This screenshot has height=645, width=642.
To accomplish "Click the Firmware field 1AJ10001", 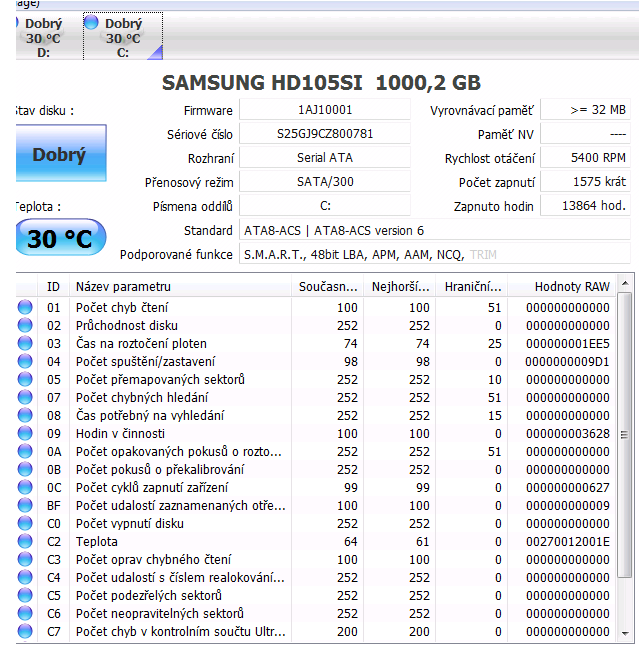I will click(x=325, y=110).
